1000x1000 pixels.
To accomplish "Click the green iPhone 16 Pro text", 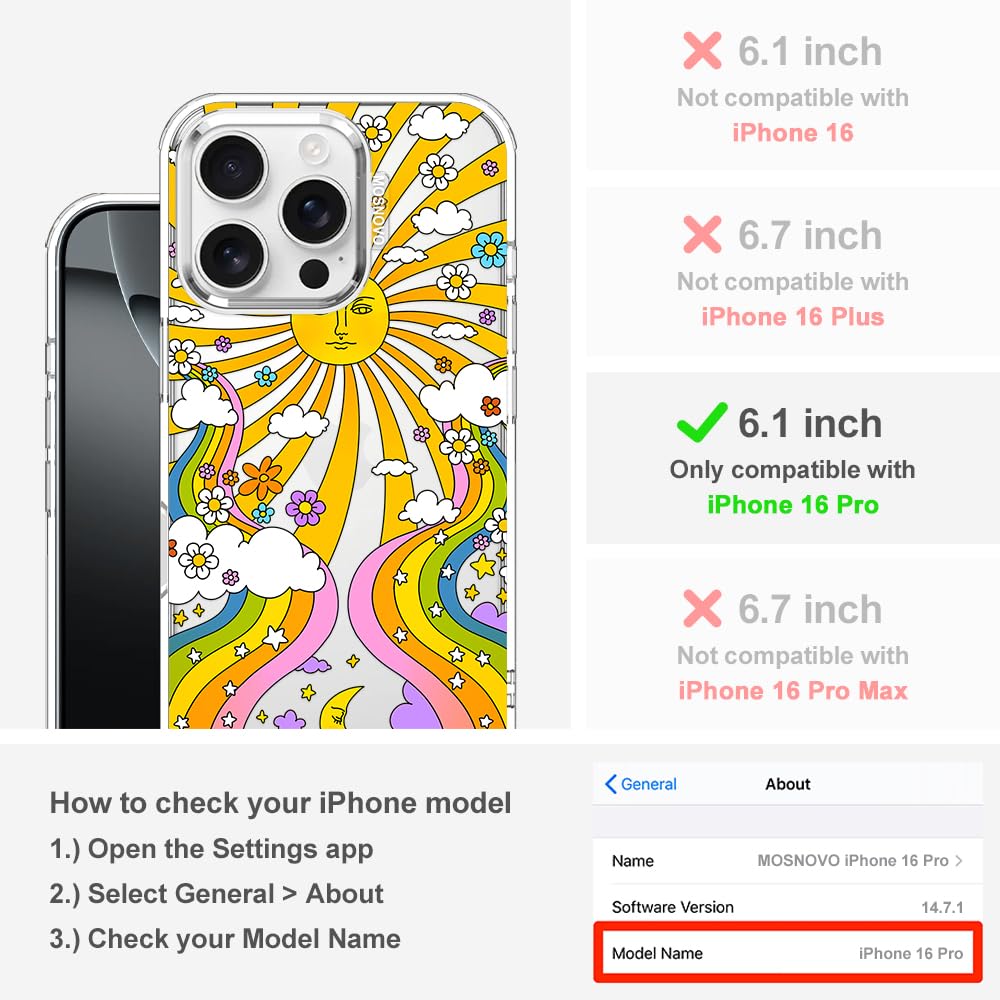I will [793, 504].
